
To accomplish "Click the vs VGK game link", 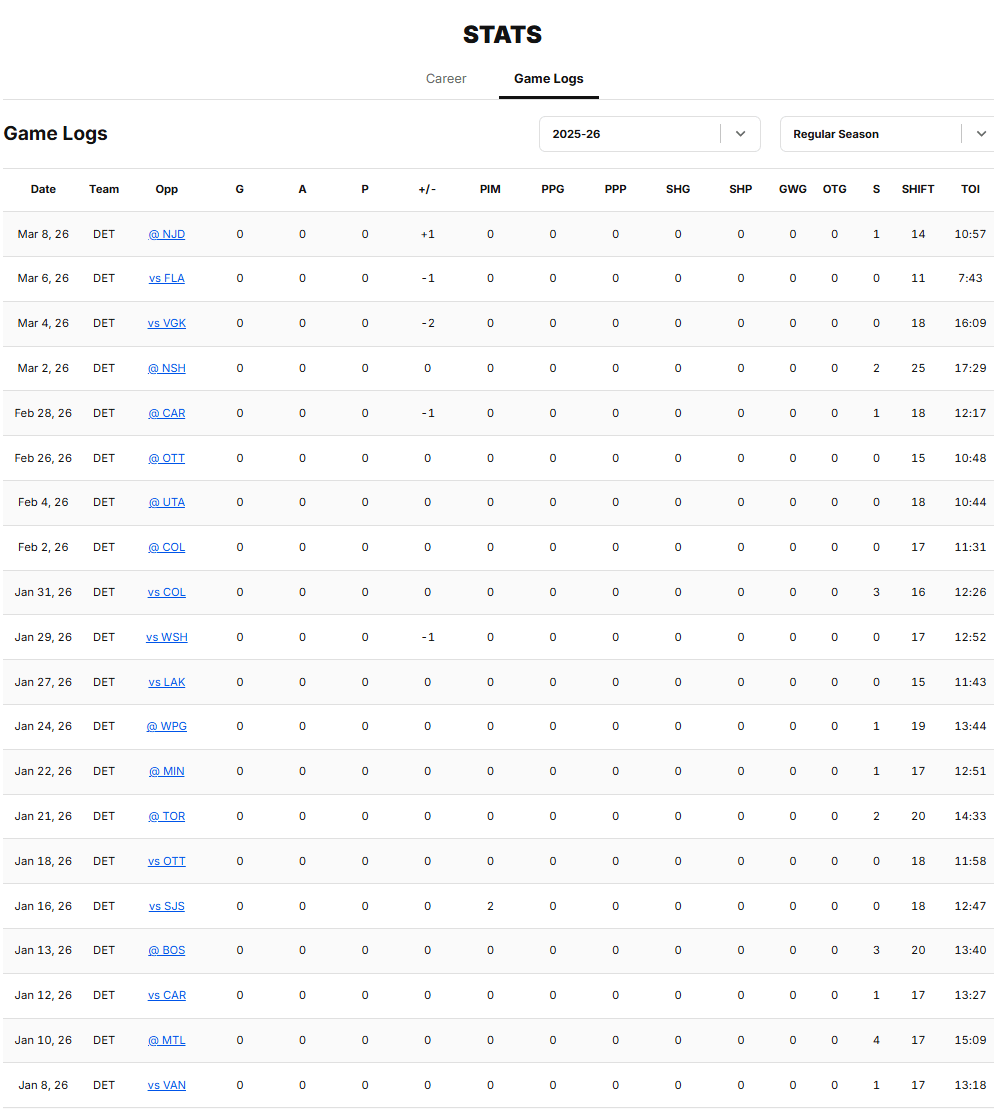I will pyautogui.click(x=167, y=324).
